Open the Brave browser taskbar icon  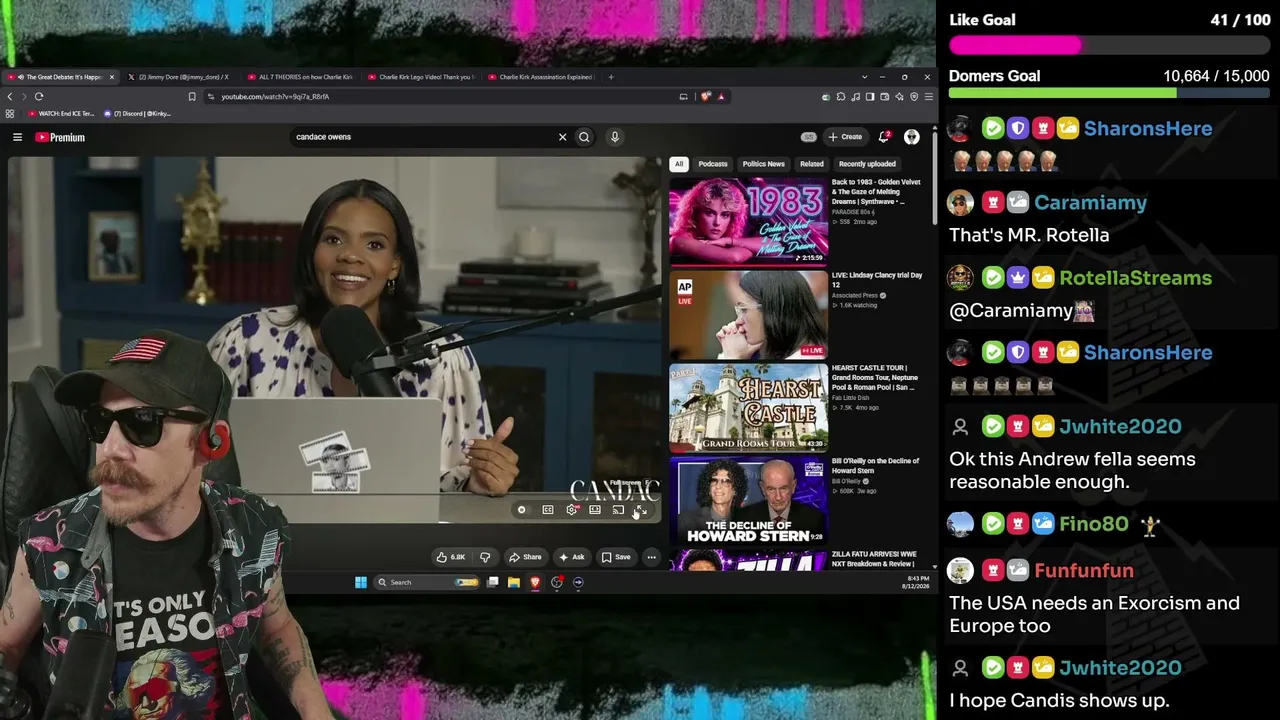(535, 582)
